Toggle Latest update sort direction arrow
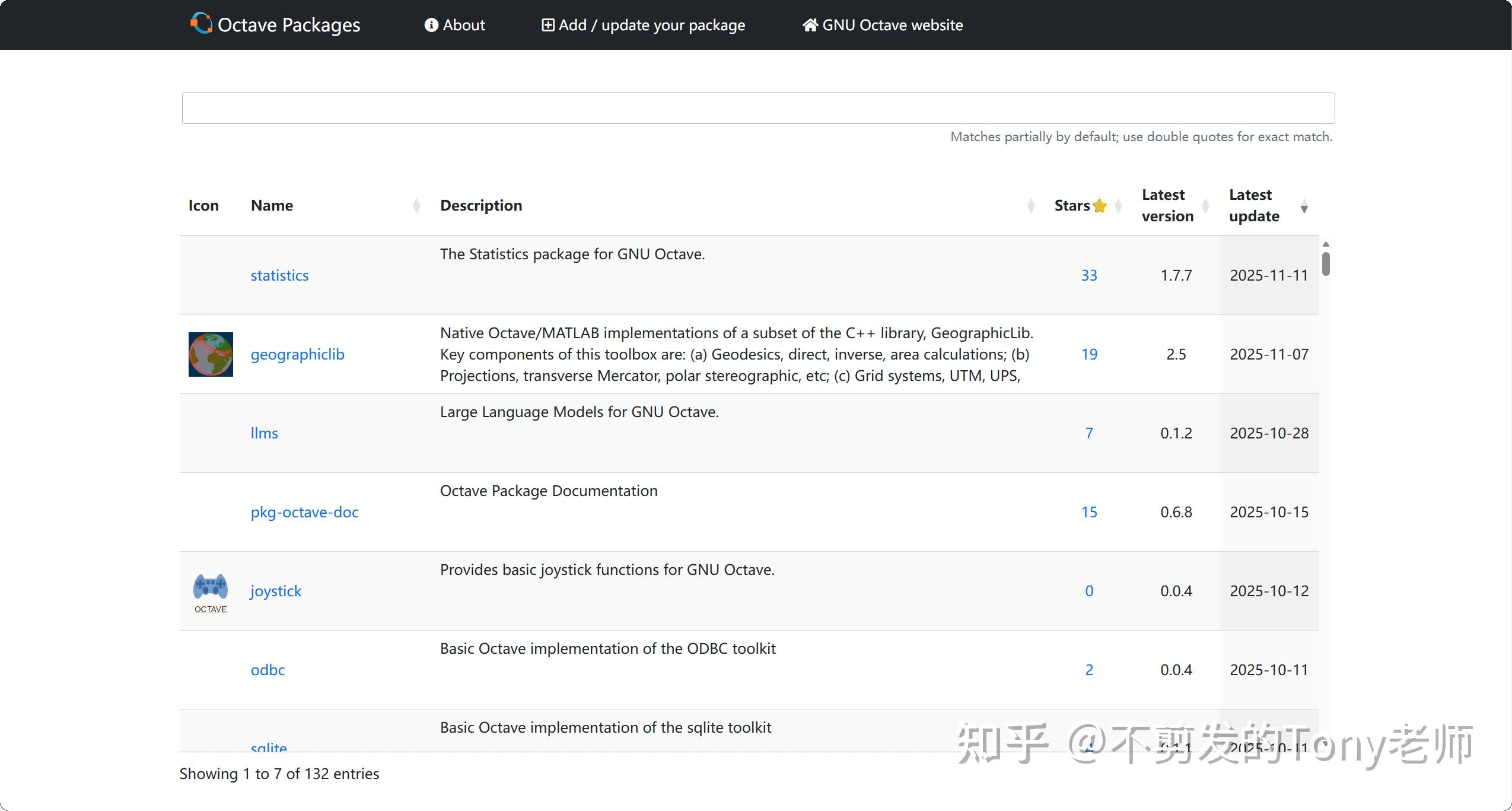The width and height of the screenshot is (1512, 811). [x=1304, y=206]
